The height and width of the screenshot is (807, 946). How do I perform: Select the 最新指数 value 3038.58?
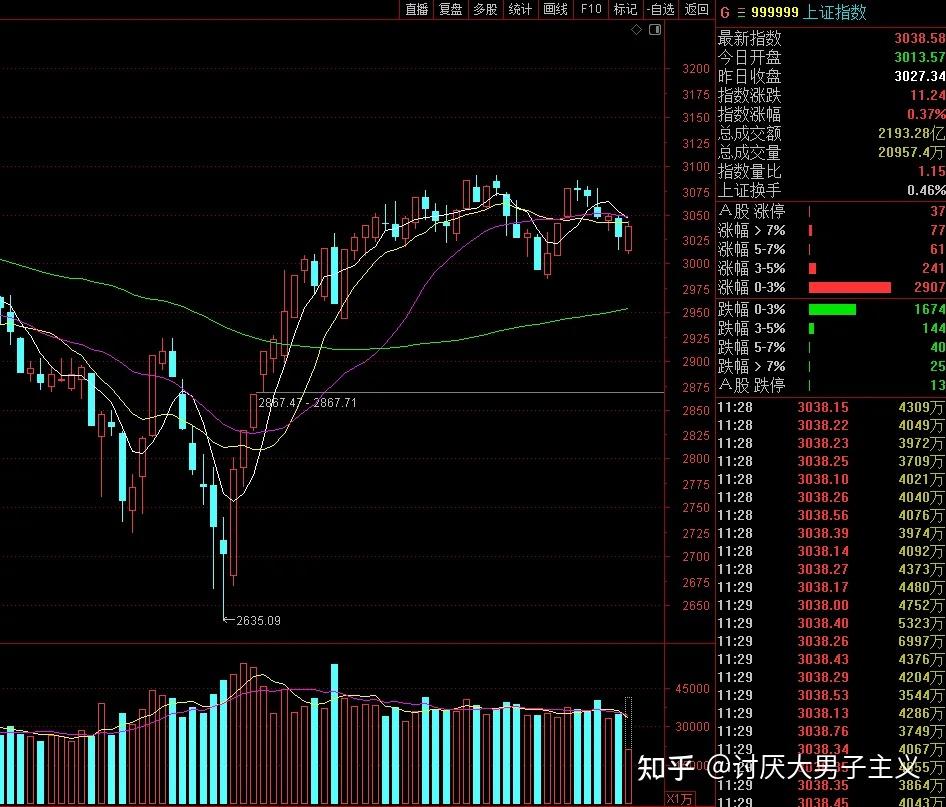(919, 38)
